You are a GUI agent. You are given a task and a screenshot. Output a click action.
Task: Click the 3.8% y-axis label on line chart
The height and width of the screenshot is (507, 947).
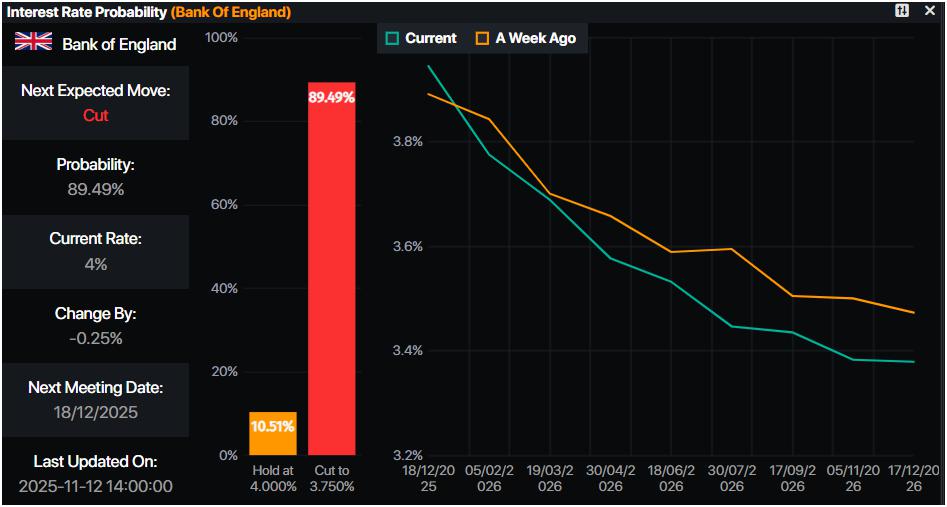click(x=408, y=143)
